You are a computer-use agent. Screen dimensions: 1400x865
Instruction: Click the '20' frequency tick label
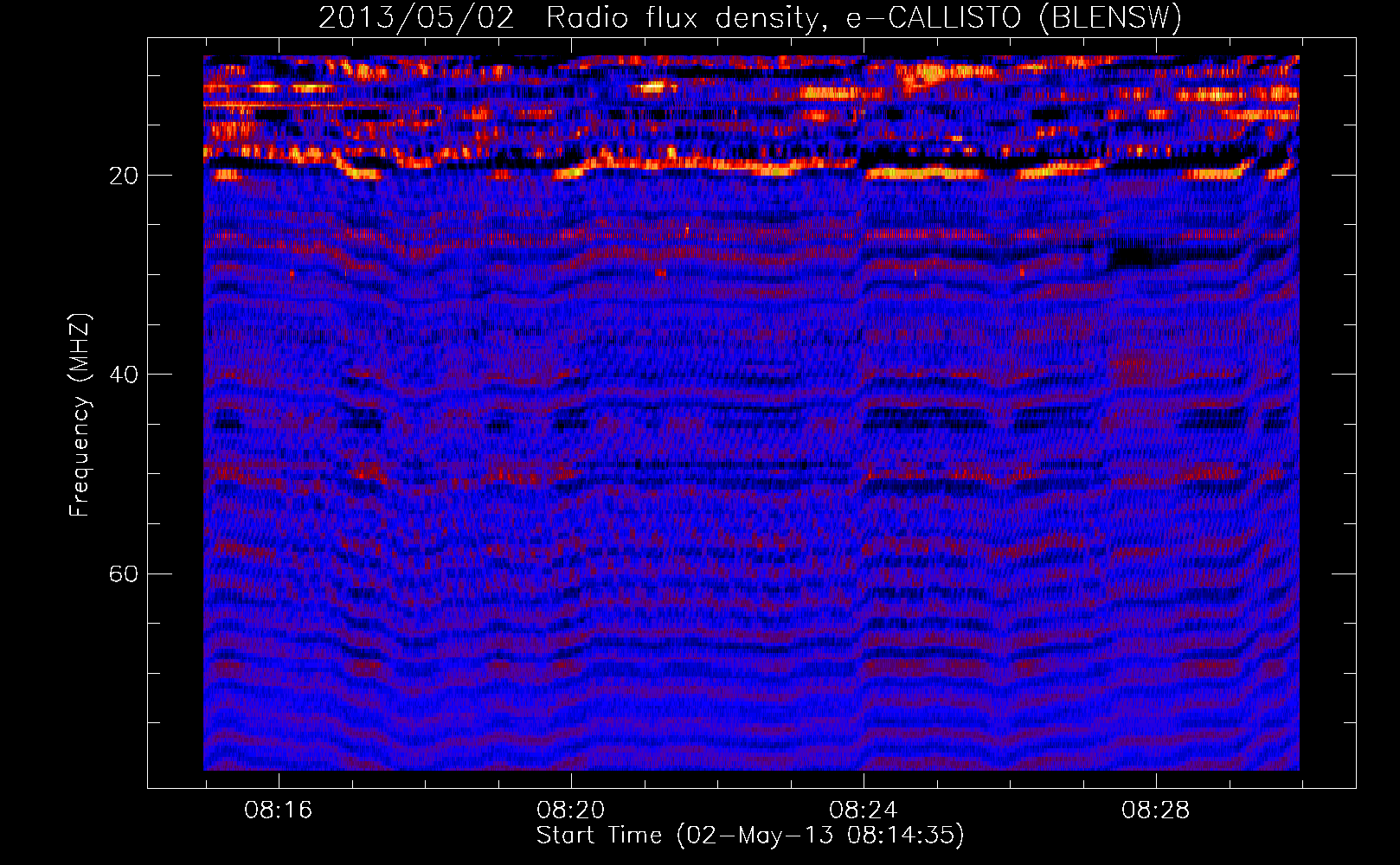(x=124, y=176)
